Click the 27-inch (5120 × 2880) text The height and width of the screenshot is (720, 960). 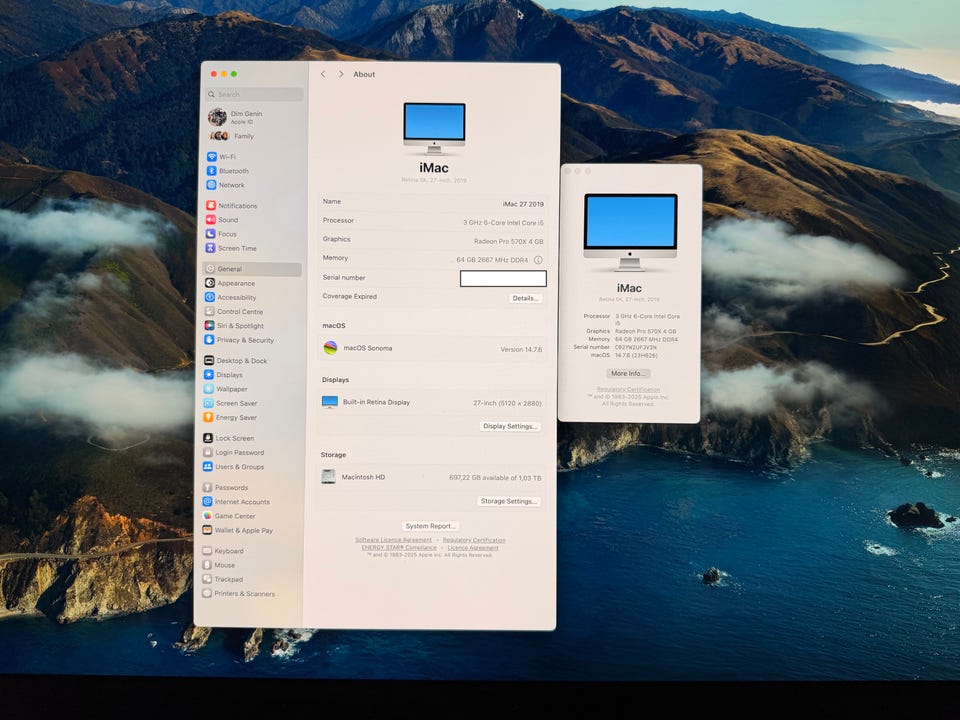(507, 403)
